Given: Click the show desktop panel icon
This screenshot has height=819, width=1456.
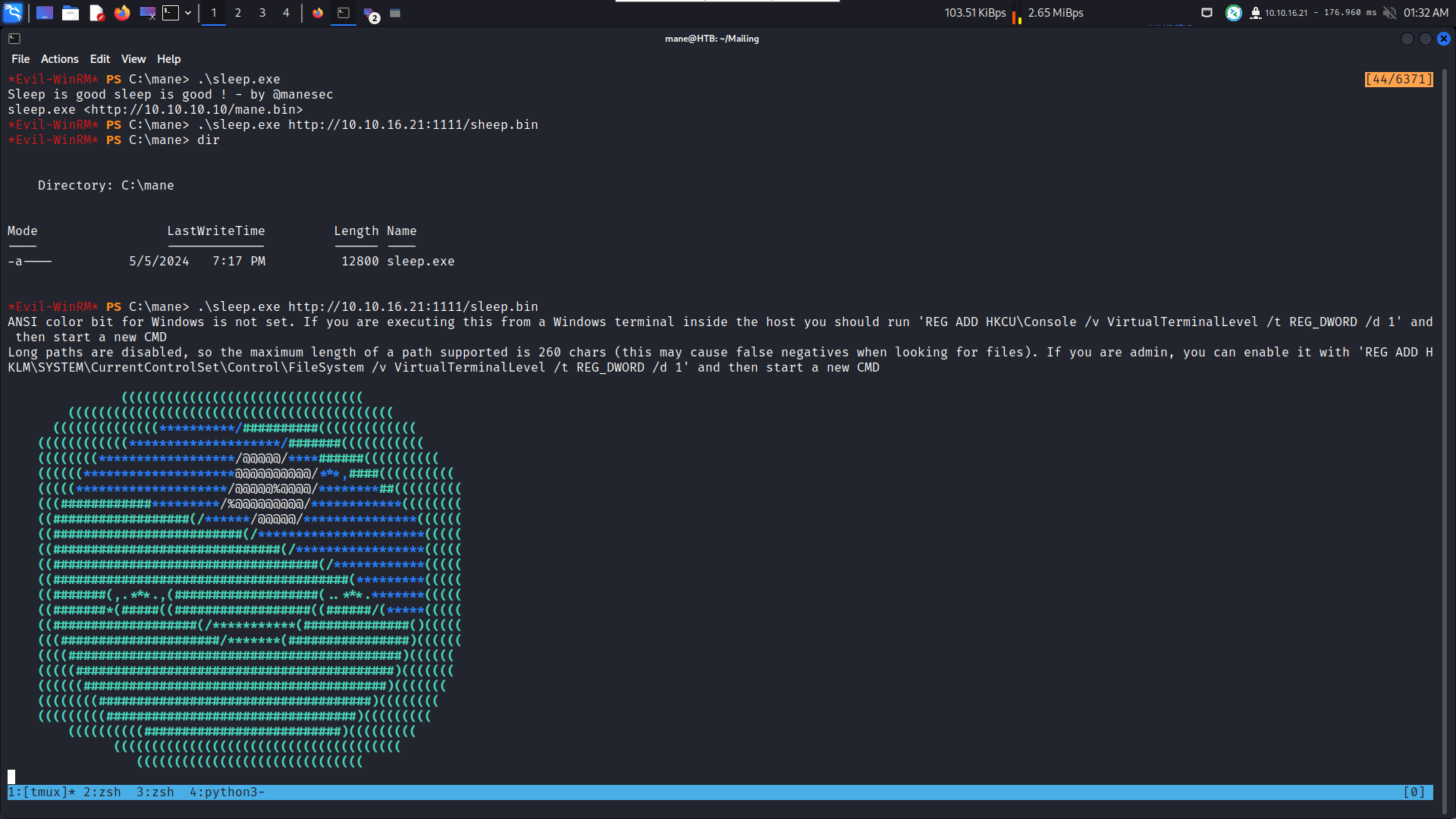Looking at the screenshot, I should pos(45,13).
